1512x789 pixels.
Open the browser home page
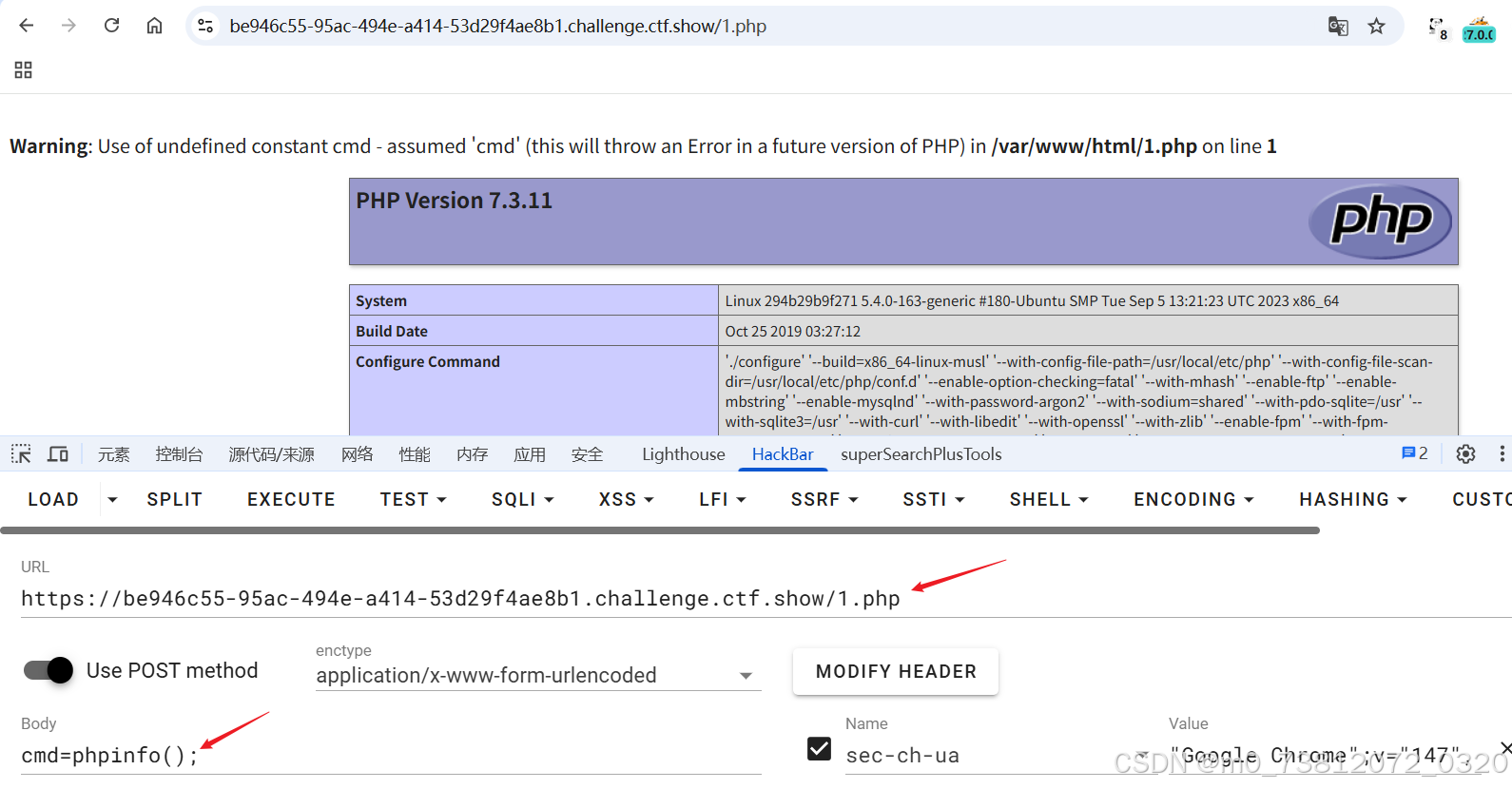(x=154, y=26)
